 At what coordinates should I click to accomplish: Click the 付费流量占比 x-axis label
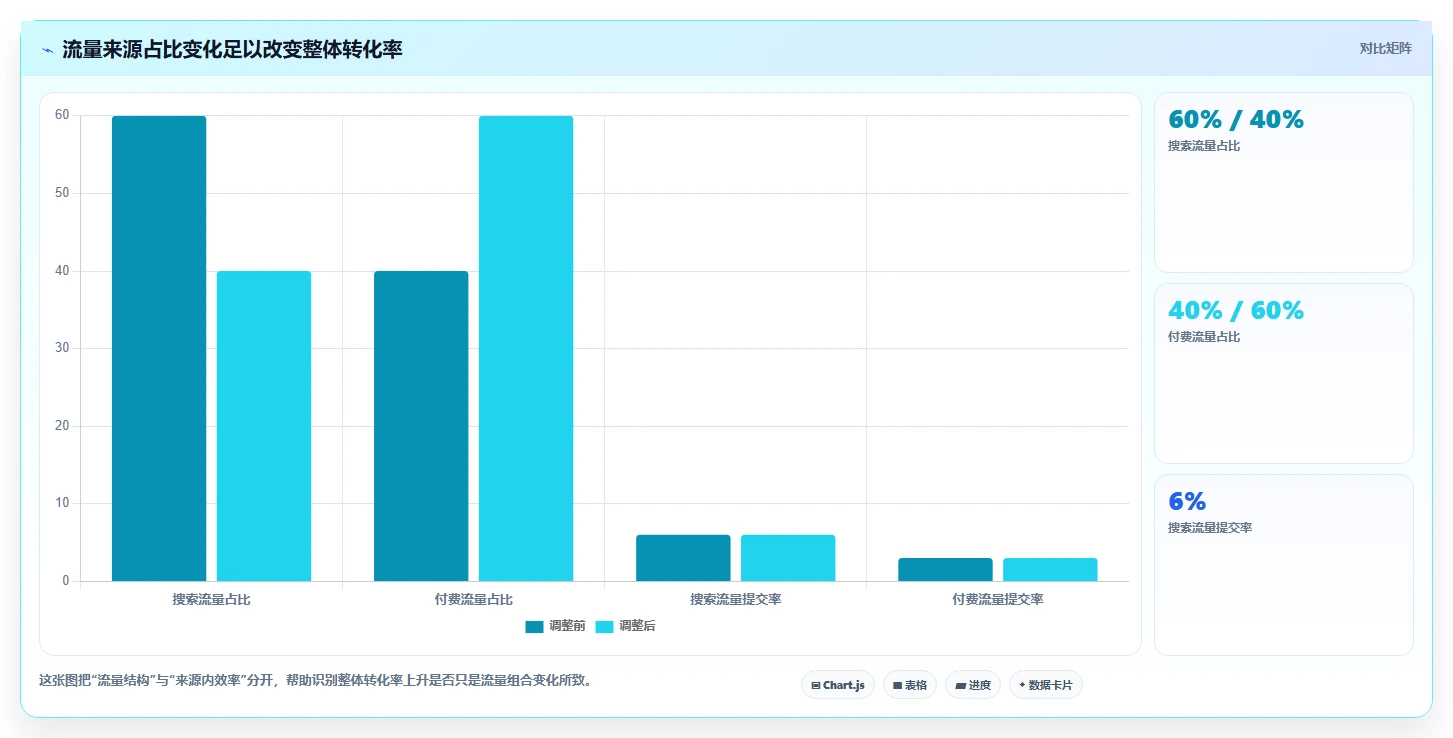(x=473, y=599)
